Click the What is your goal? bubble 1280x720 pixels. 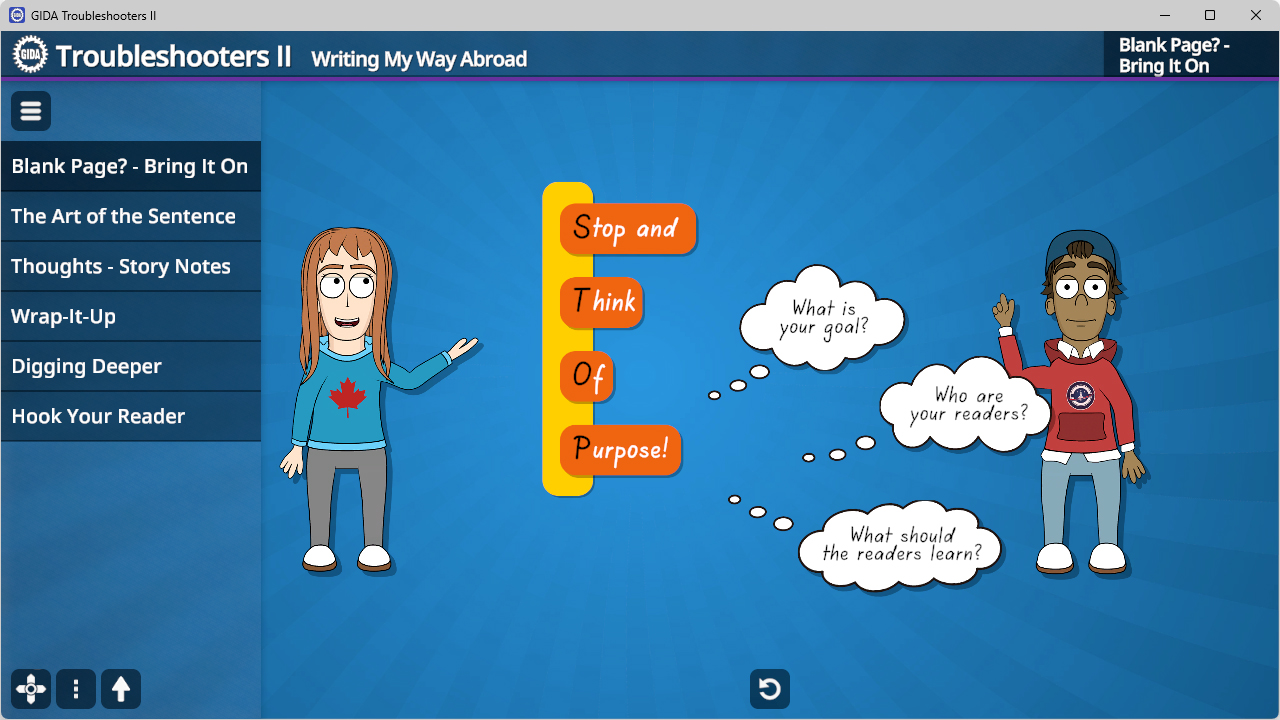pyautogui.click(x=823, y=318)
